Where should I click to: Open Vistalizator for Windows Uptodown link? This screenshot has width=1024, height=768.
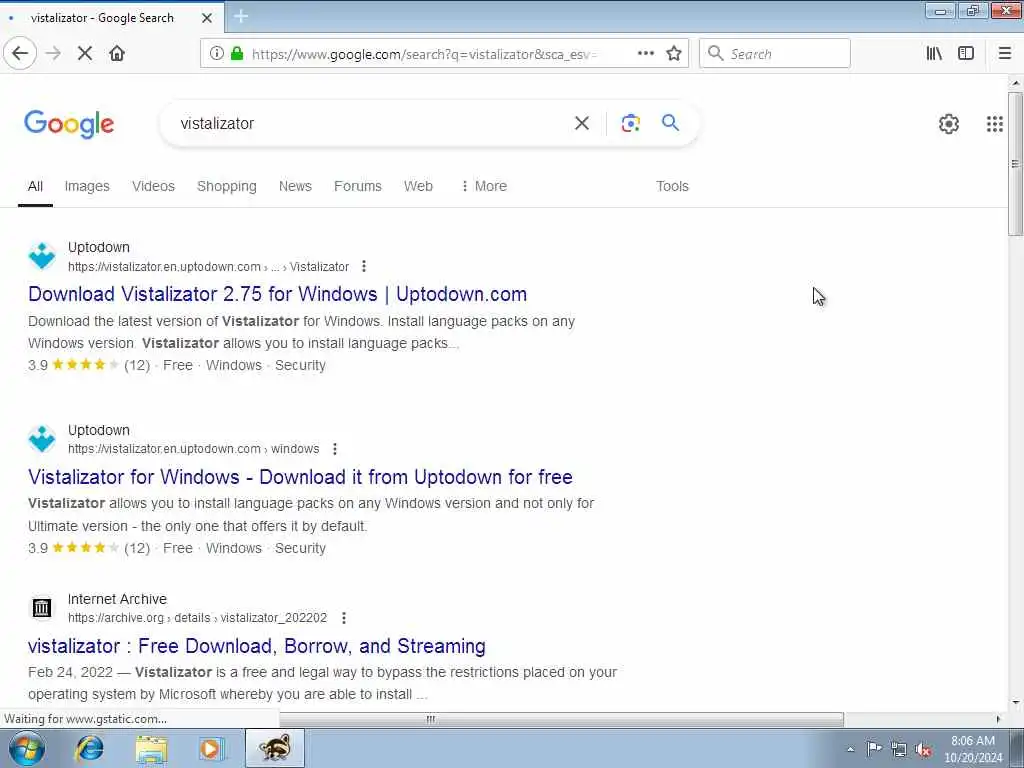[300, 477]
